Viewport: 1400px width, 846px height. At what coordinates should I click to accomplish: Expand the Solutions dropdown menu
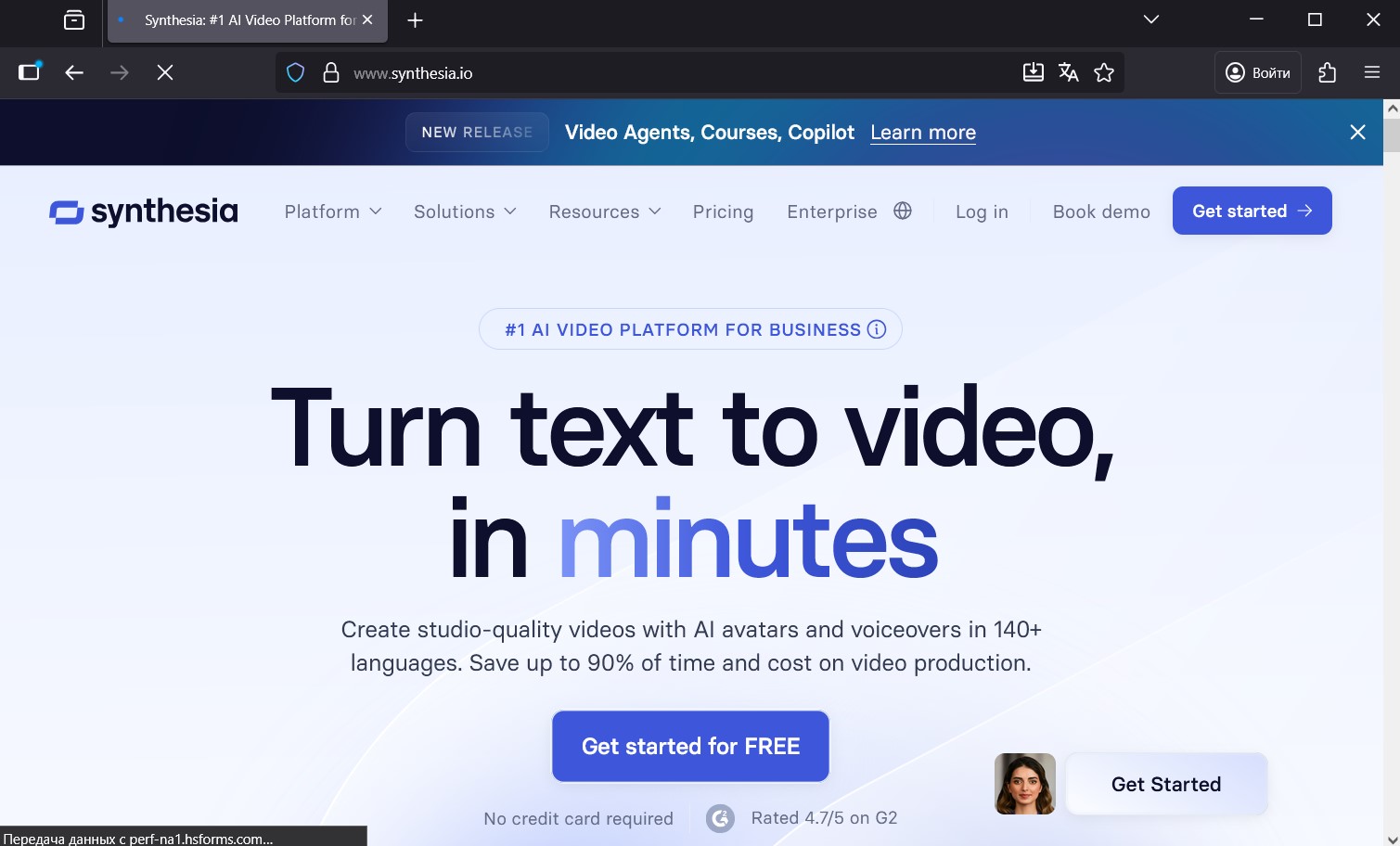pos(465,211)
